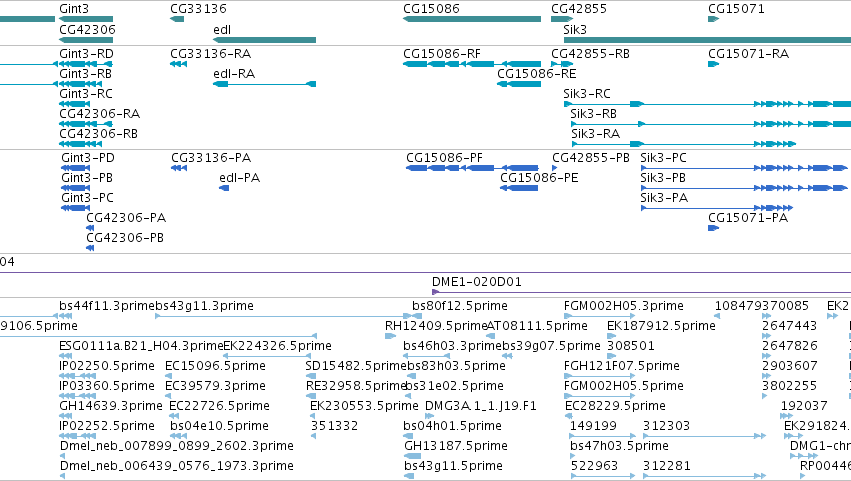
Task: Select transcript Sik3-RB label
Action: (x=593, y=114)
